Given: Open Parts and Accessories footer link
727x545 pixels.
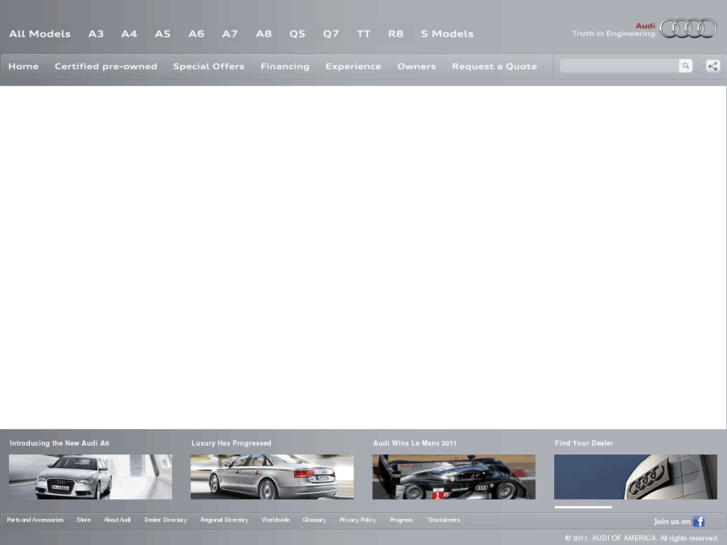Looking at the screenshot, I should coord(35,520).
